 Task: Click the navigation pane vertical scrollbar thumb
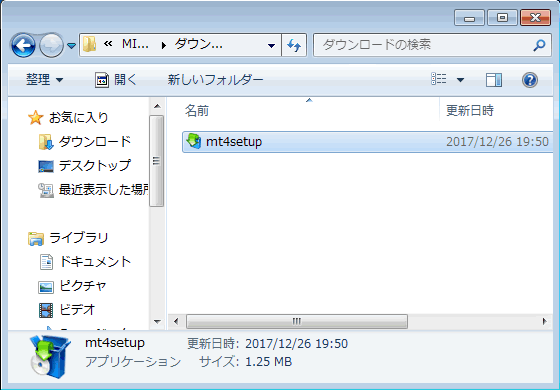[156, 161]
